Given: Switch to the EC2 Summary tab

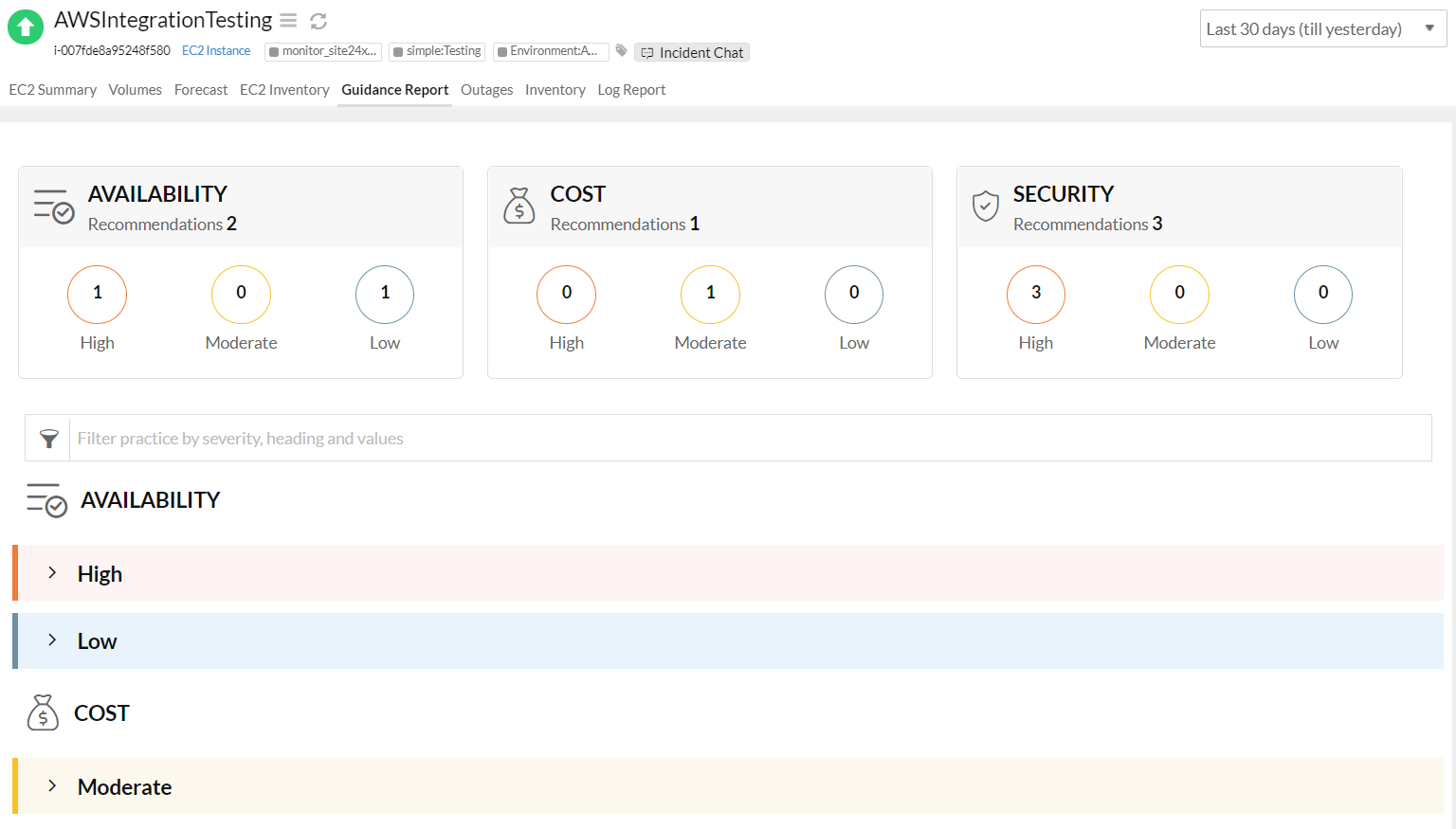Looking at the screenshot, I should point(53,90).
